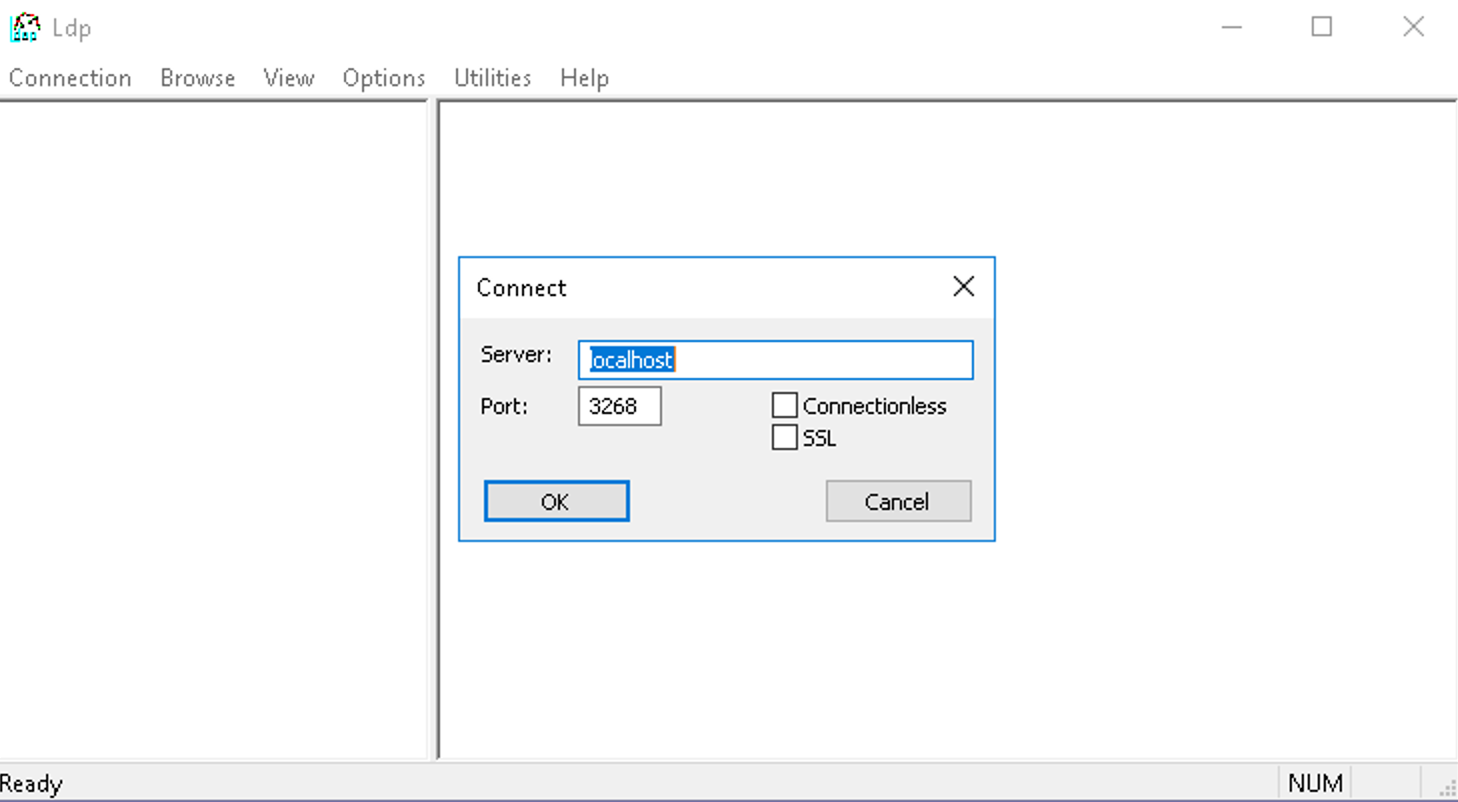
Task: Click the Port field showing 3268
Action: coord(619,405)
